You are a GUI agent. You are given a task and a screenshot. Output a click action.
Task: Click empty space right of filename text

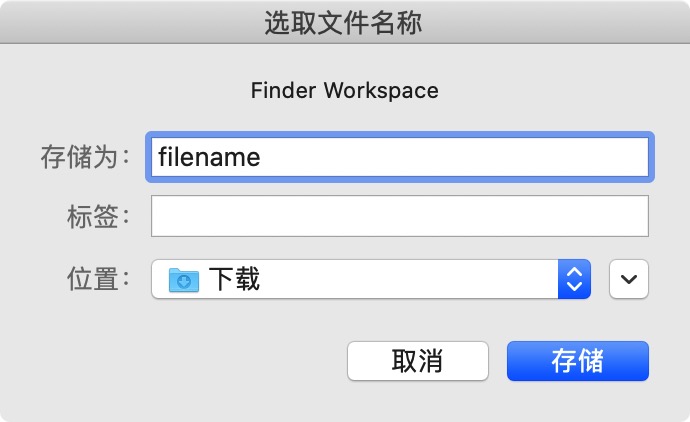point(450,157)
